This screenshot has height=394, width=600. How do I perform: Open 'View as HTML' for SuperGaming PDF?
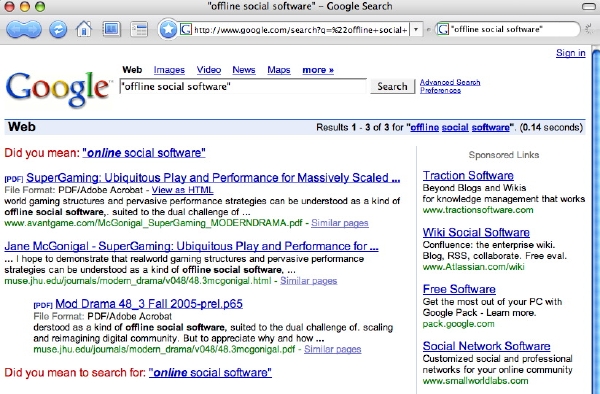[183, 190]
